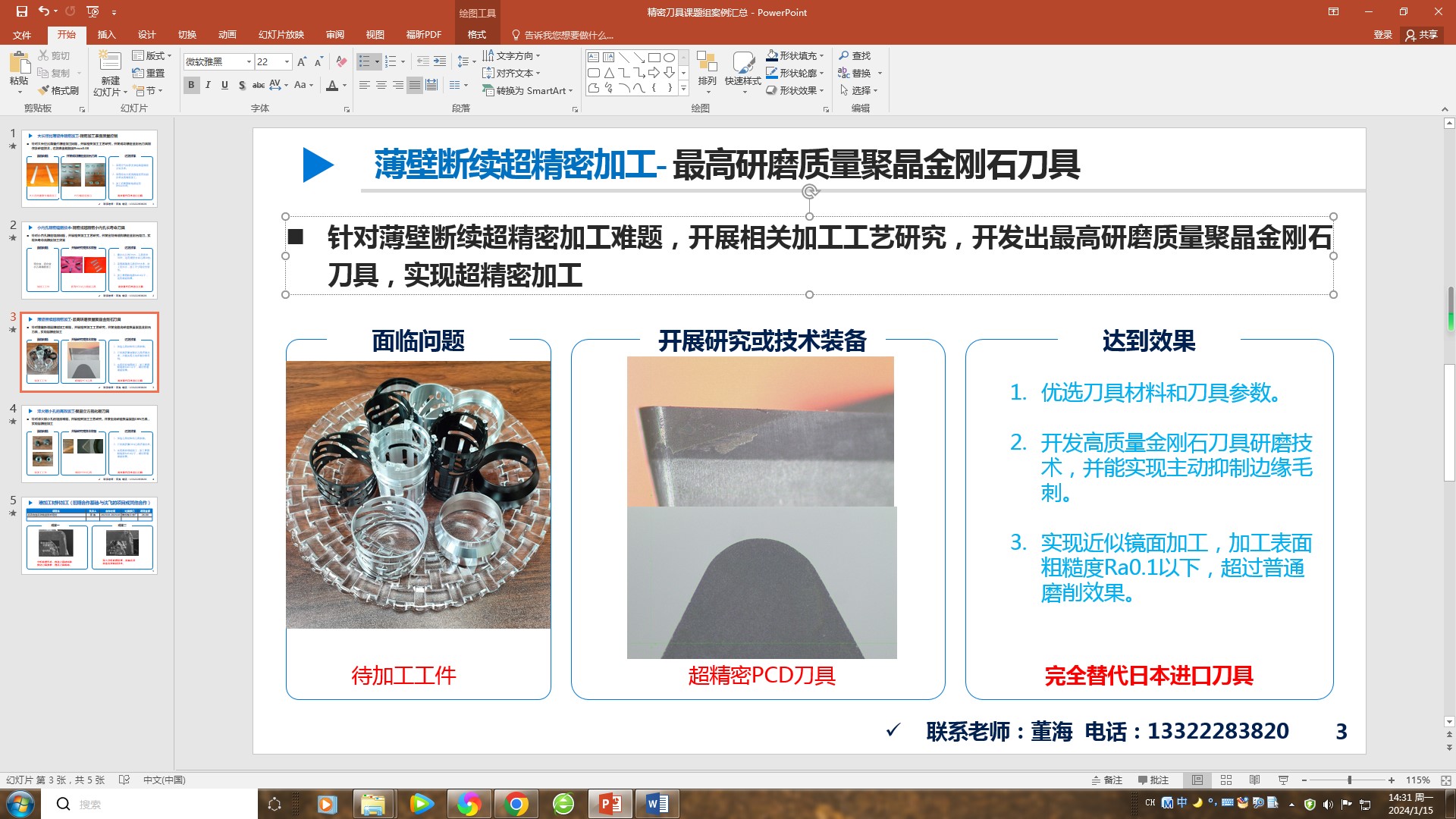Click the 备注 (Notes) button in the status bar
Image resolution: width=1456 pixels, height=819 pixels.
coord(1106,780)
